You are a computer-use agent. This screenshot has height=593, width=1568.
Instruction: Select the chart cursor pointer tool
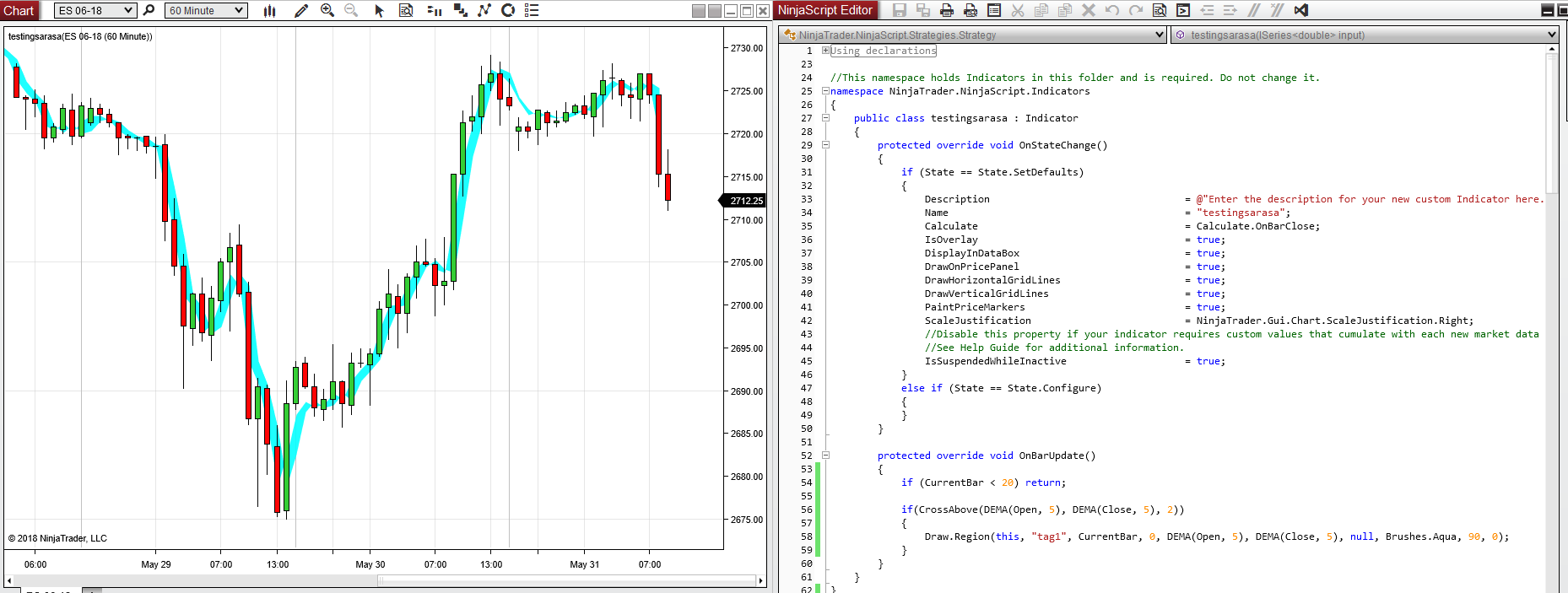[x=379, y=10]
